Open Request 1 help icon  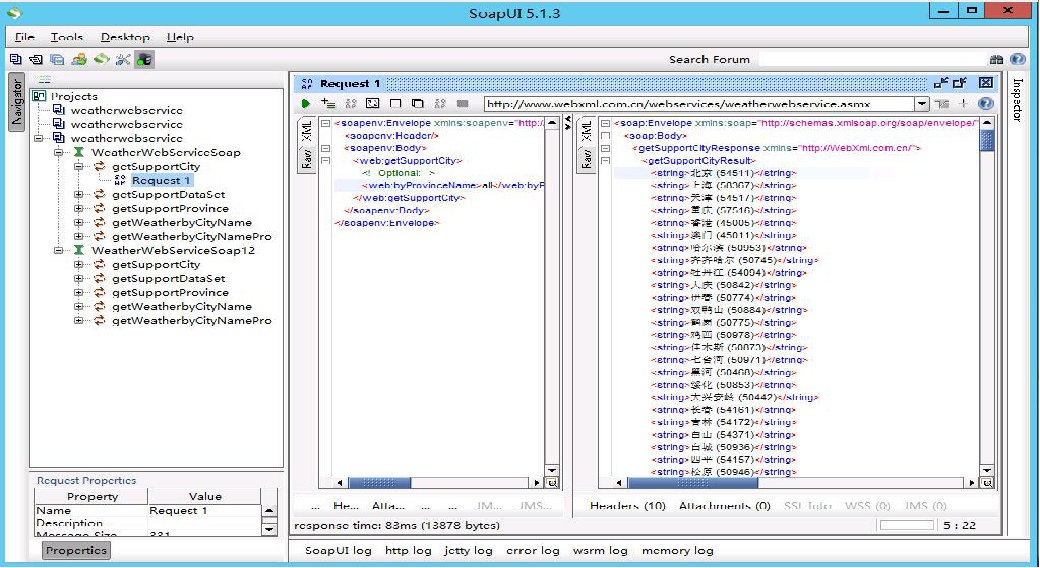986,104
